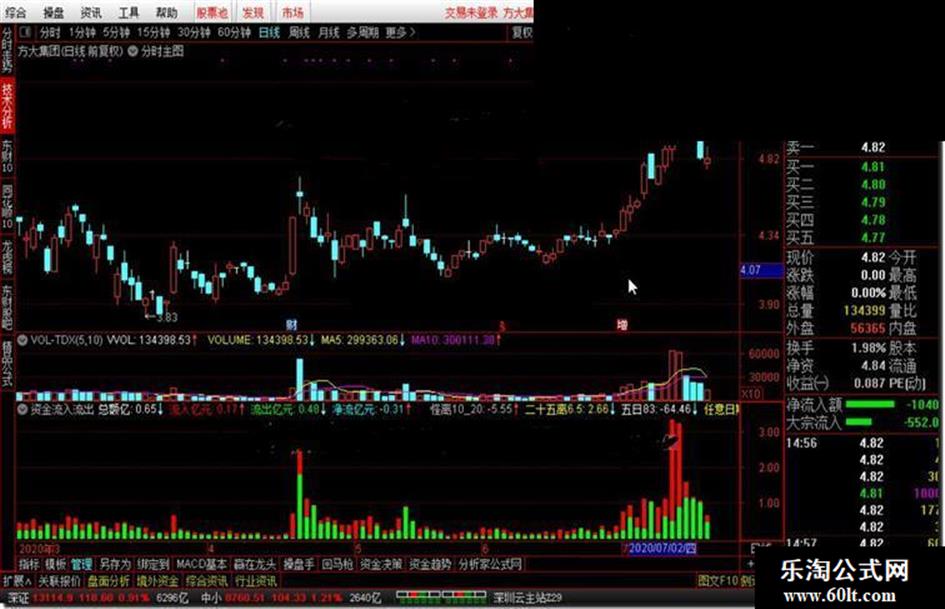Click the 深证 index in status bar
The image size is (945, 609).
[x=18, y=598]
